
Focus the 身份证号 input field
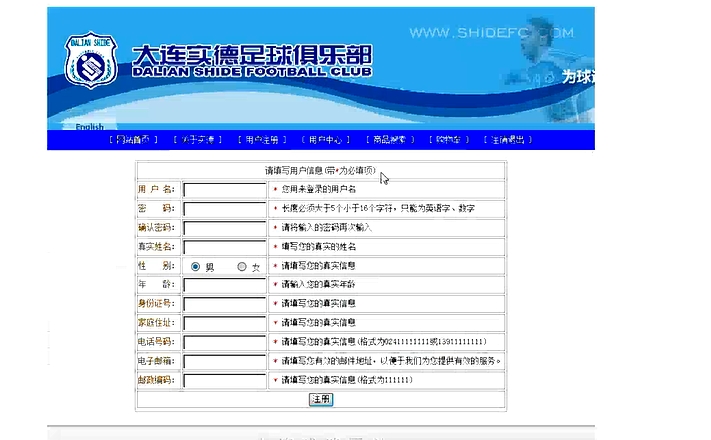[x=224, y=304]
